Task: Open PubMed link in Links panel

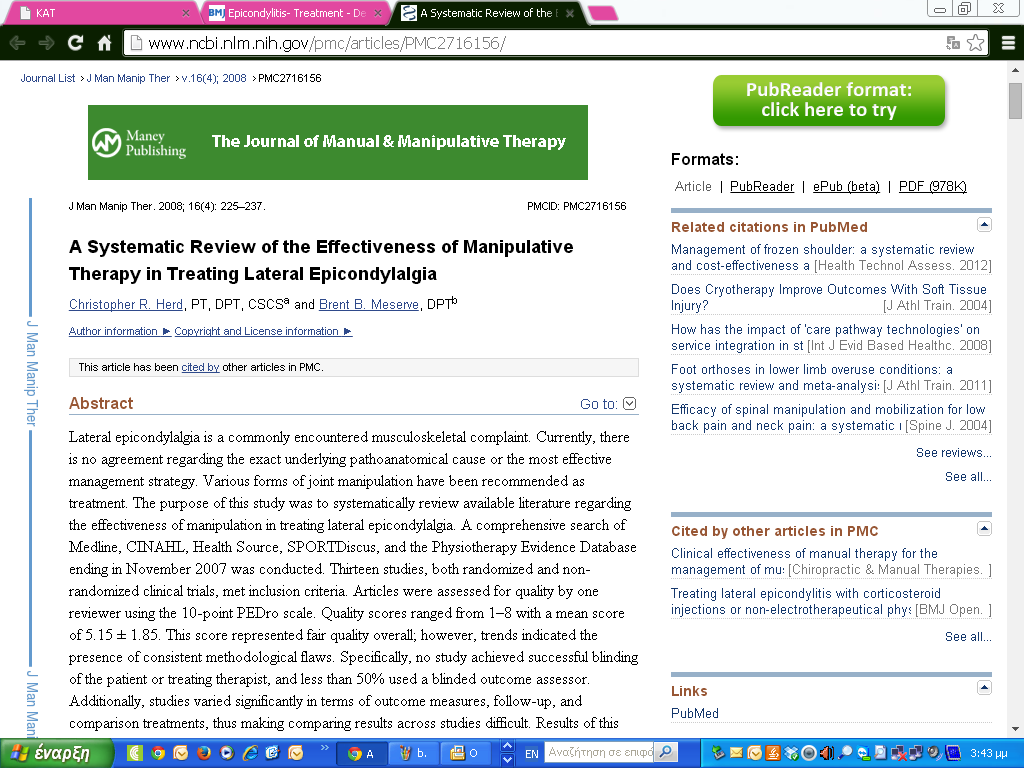Action: 695,713
